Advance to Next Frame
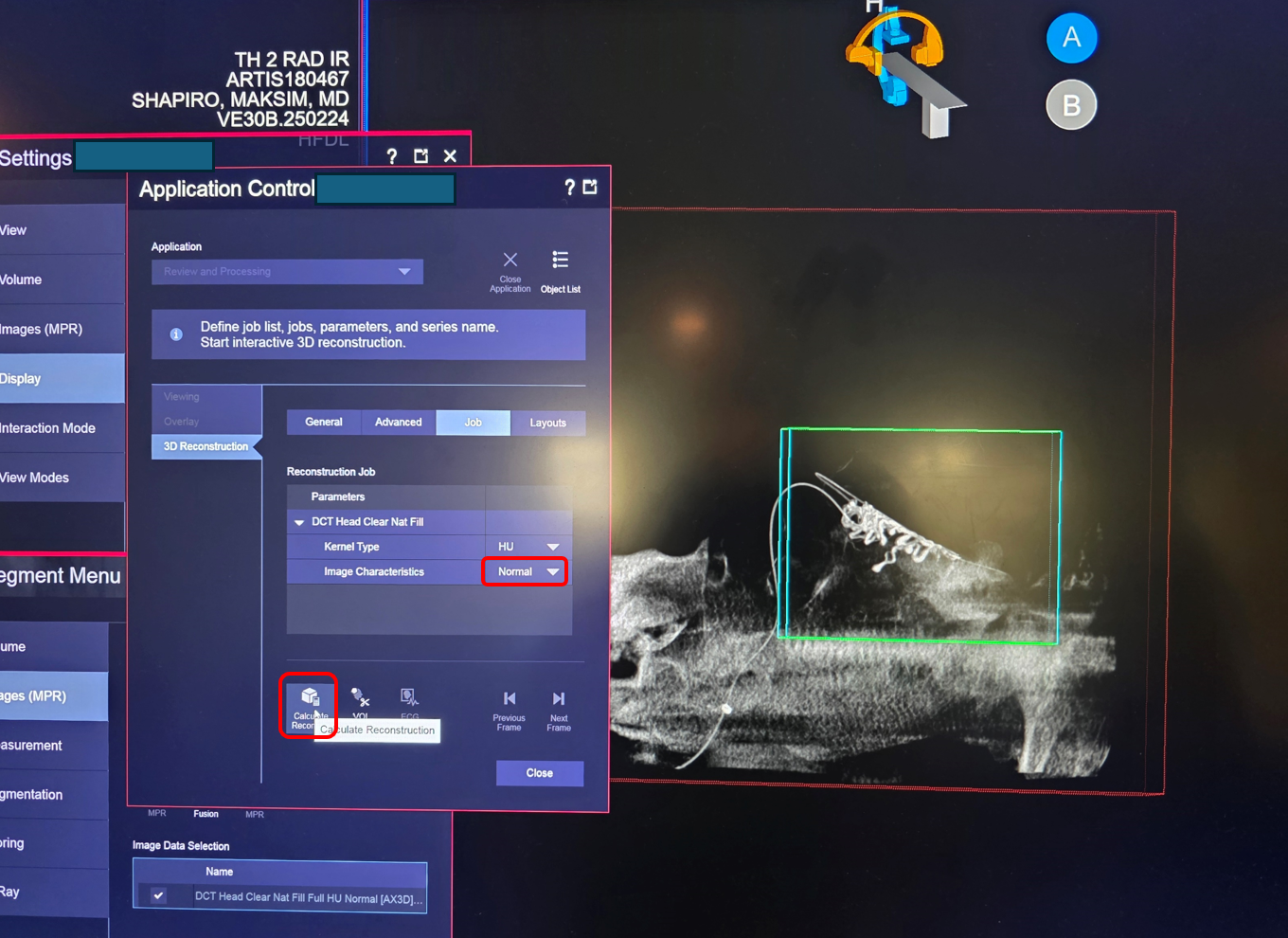The height and width of the screenshot is (938, 1288). (559, 699)
